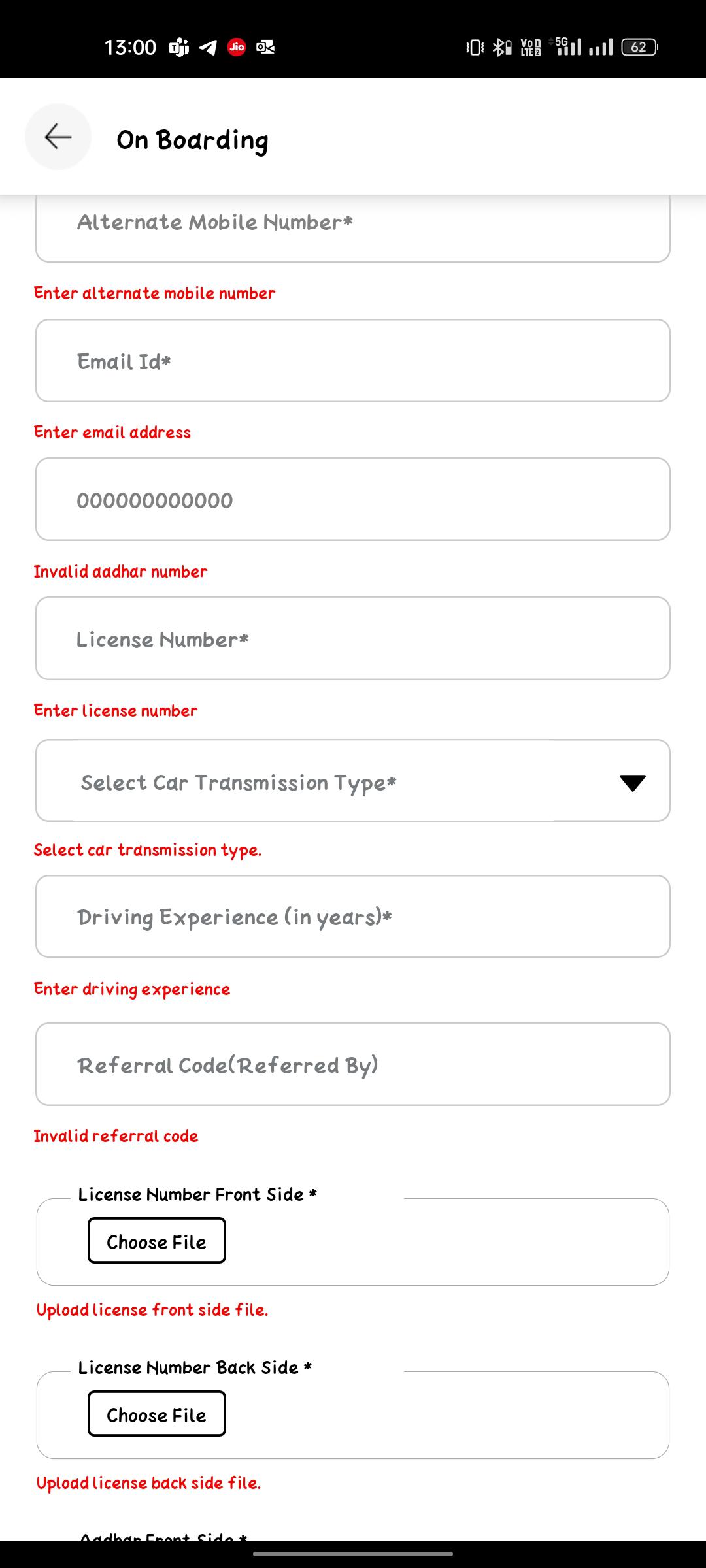706x1568 pixels.
Task: Tap the Telegram notification icon in status bar
Action: [208, 47]
